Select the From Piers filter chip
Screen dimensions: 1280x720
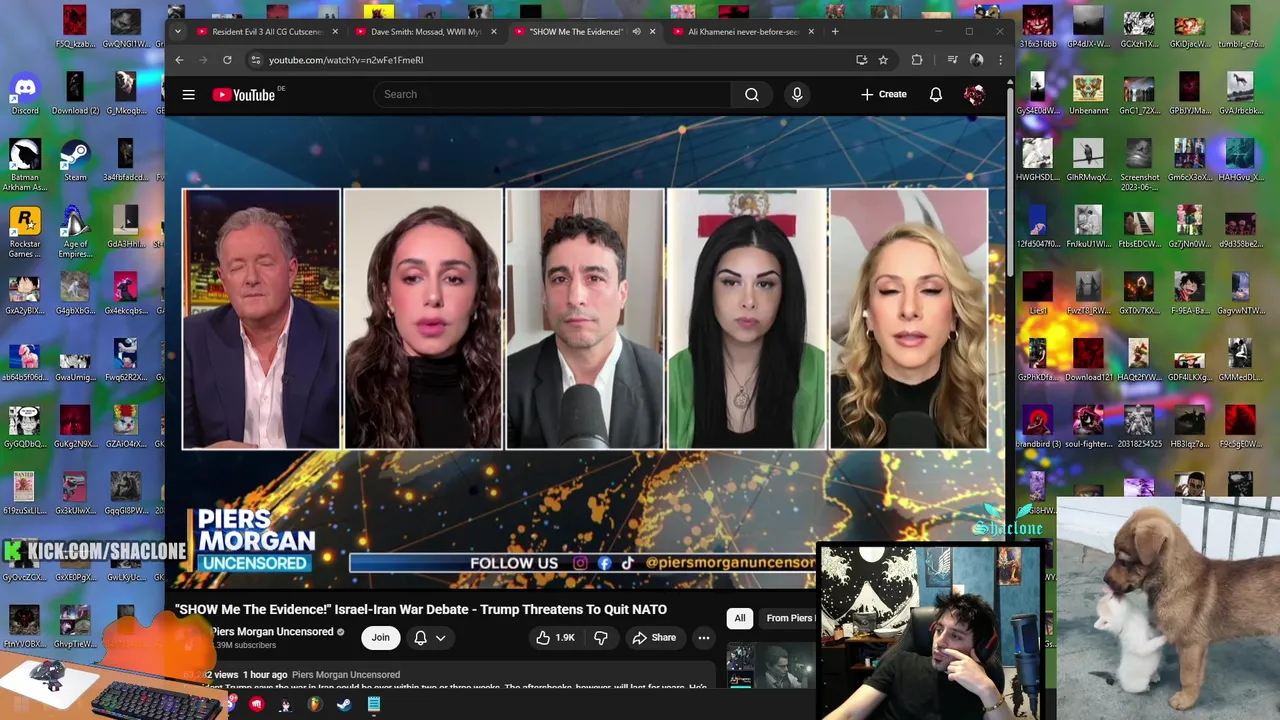coord(790,618)
